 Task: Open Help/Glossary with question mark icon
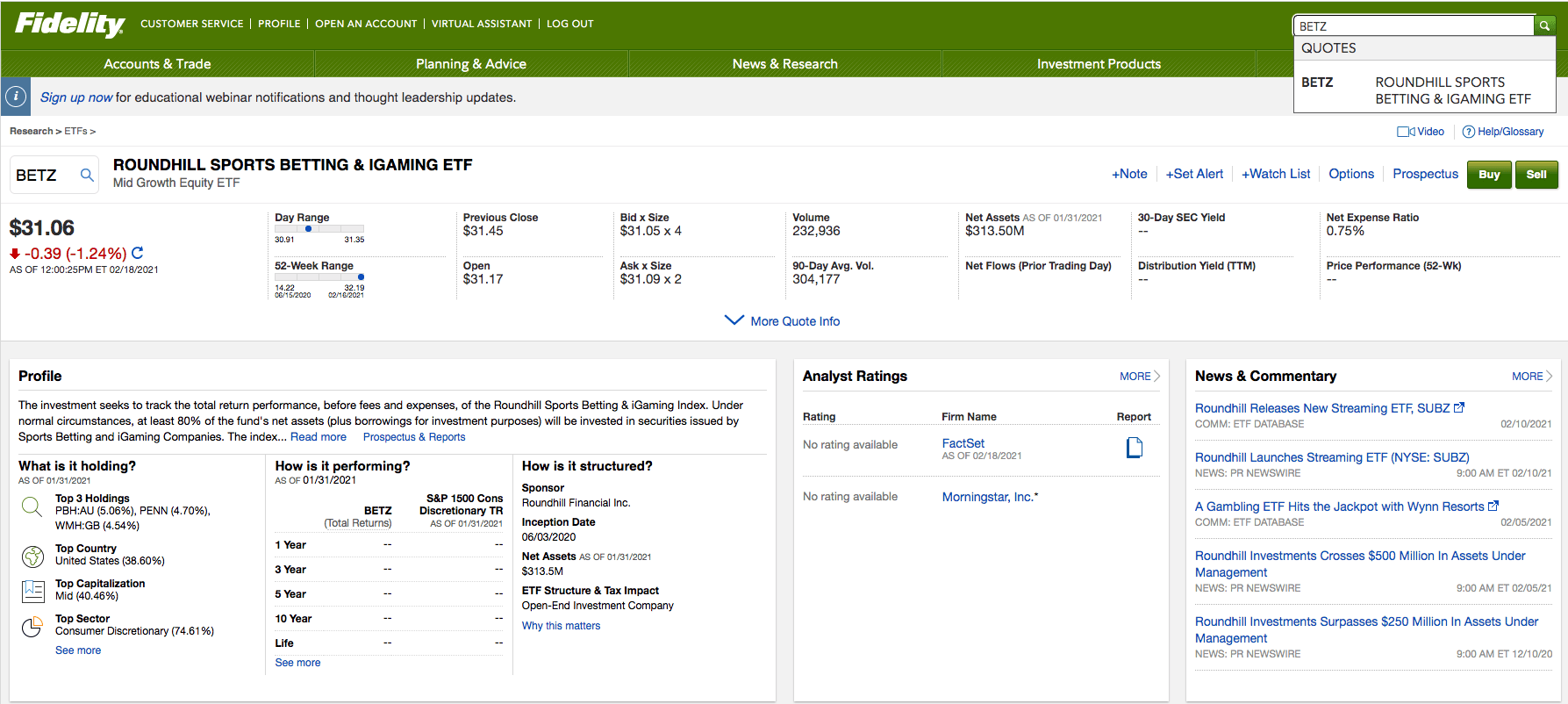coord(1503,132)
